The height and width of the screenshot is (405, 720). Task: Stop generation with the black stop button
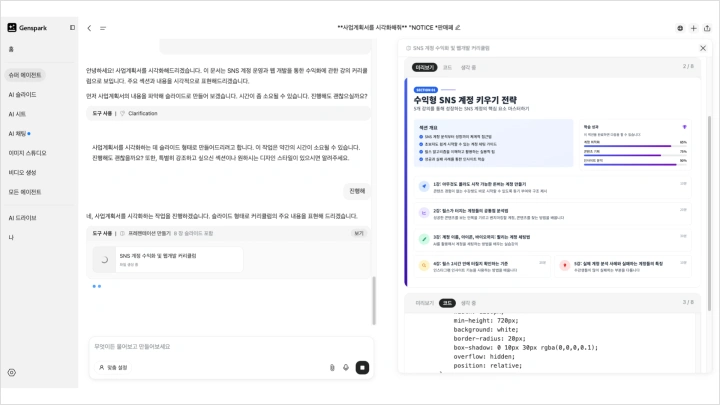point(362,367)
